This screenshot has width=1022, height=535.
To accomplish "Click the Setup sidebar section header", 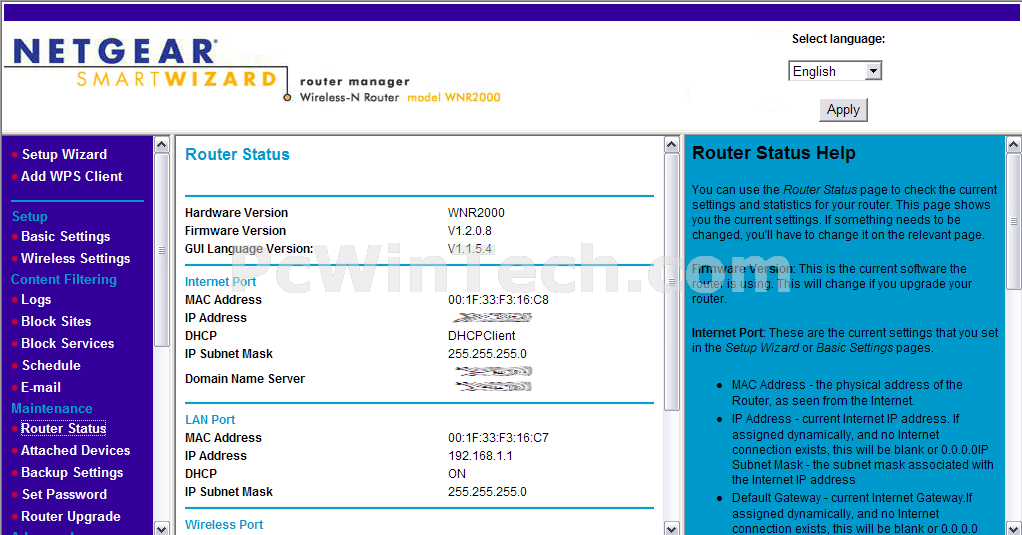I will [x=29, y=216].
